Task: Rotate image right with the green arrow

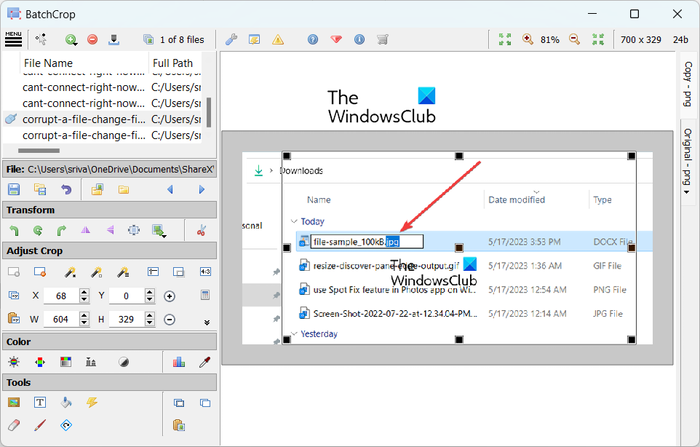Action: [61, 230]
